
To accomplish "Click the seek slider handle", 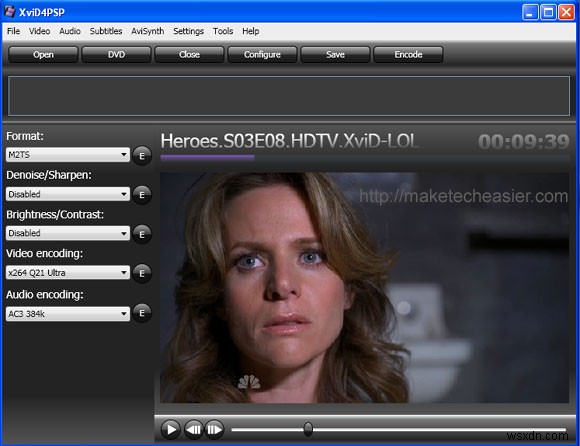I will (x=308, y=429).
